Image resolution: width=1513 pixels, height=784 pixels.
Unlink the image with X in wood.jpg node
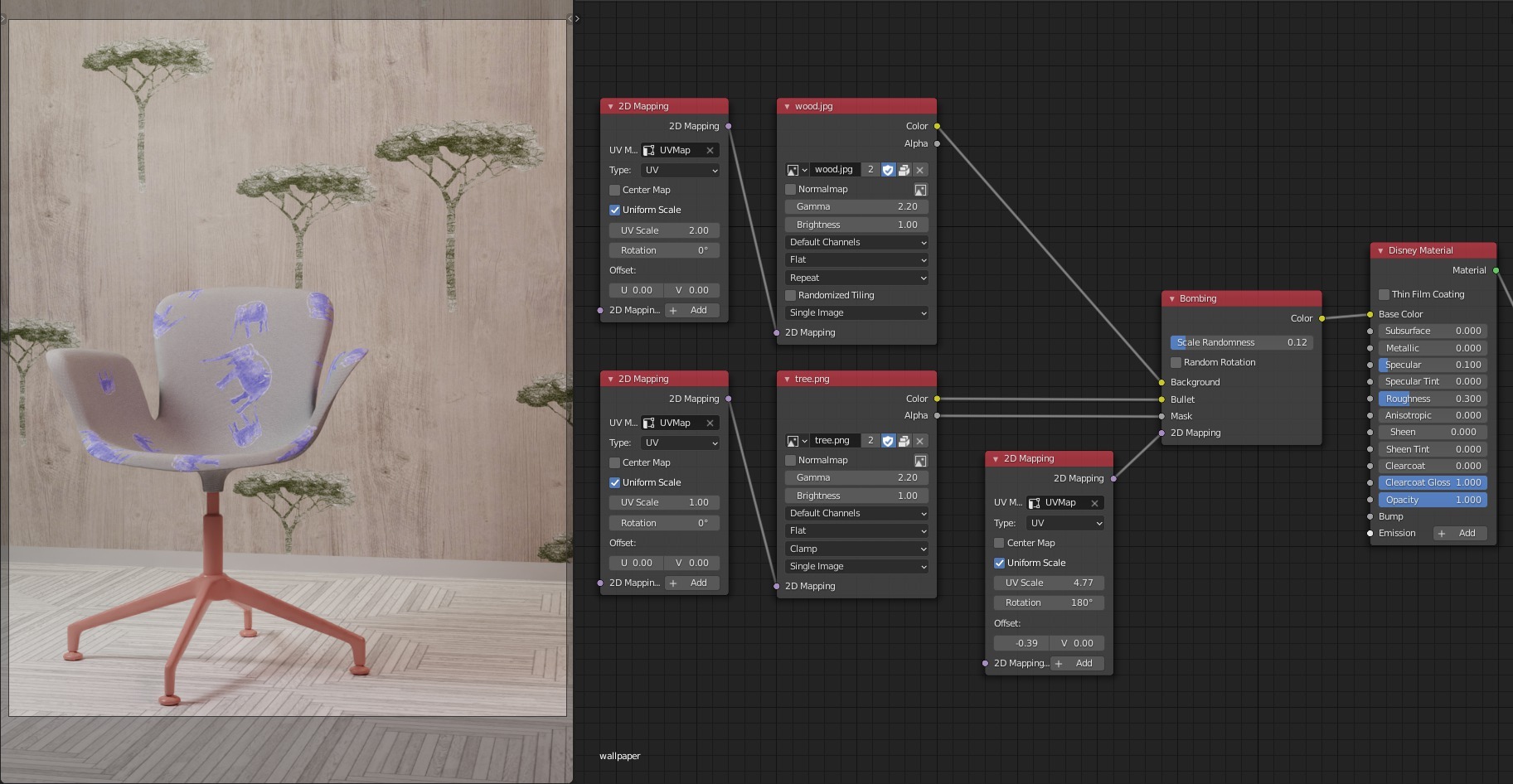pyautogui.click(x=919, y=170)
